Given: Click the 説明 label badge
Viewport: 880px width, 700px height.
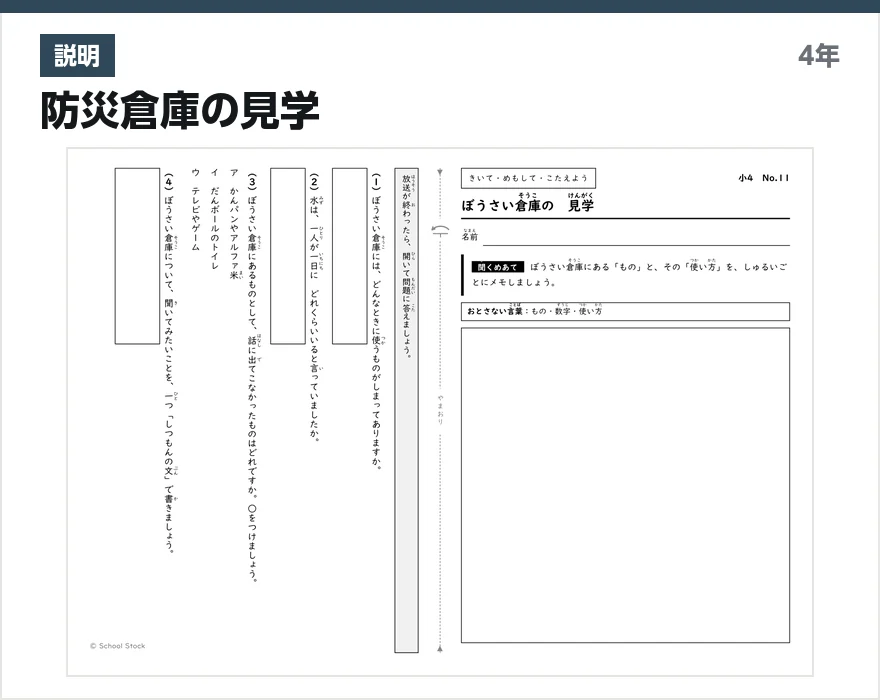Looking at the screenshot, I should coord(77,56).
